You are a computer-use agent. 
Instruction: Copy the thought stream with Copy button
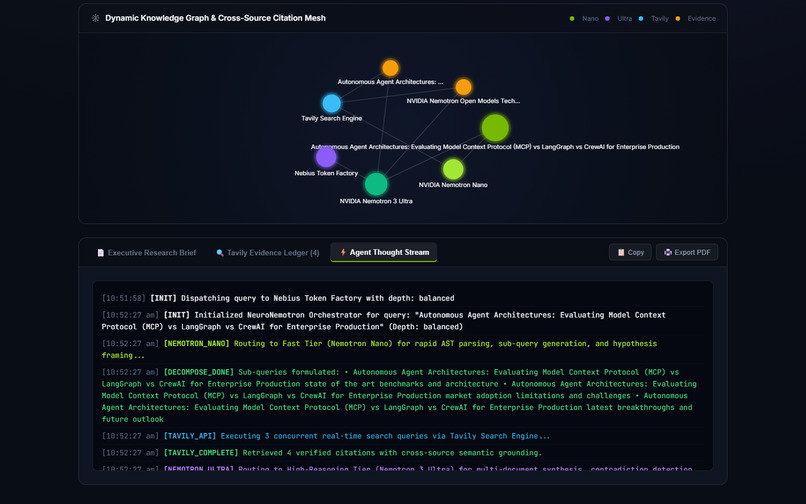pyautogui.click(x=630, y=253)
